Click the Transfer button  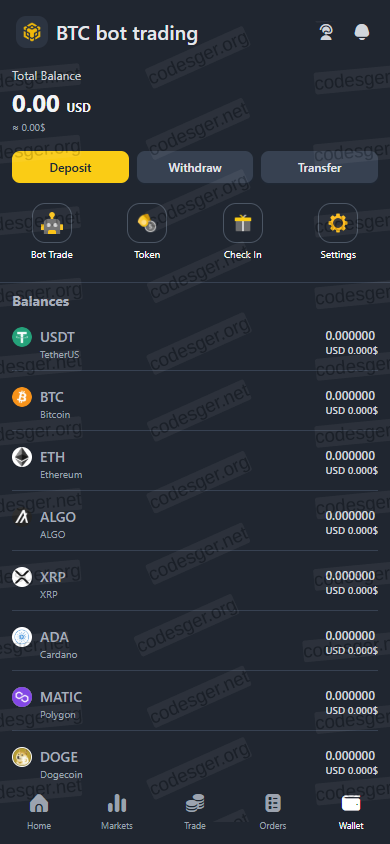point(320,167)
